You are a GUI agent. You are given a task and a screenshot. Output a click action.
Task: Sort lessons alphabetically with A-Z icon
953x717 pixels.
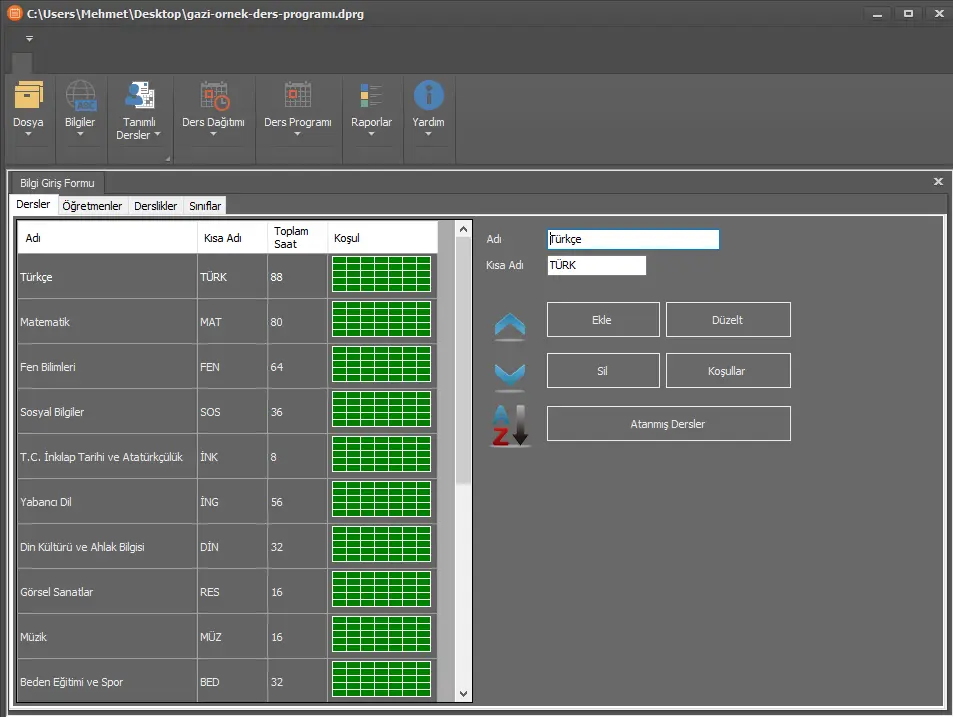click(510, 425)
